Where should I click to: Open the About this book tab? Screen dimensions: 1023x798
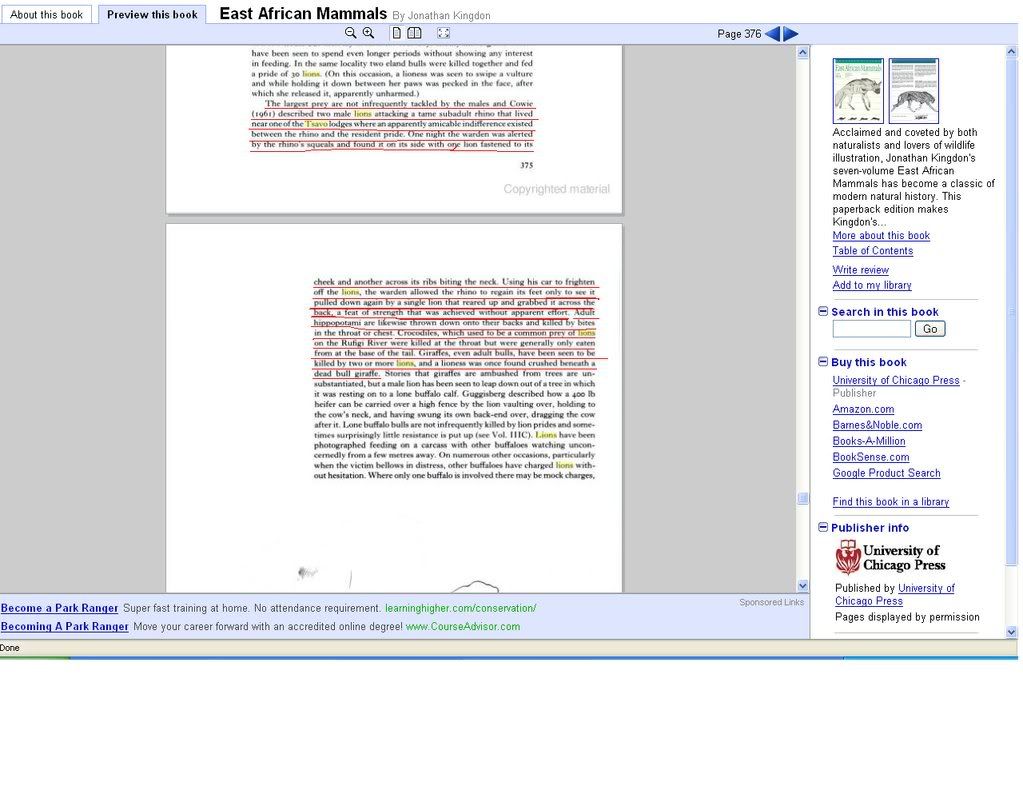(x=46, y=14)
